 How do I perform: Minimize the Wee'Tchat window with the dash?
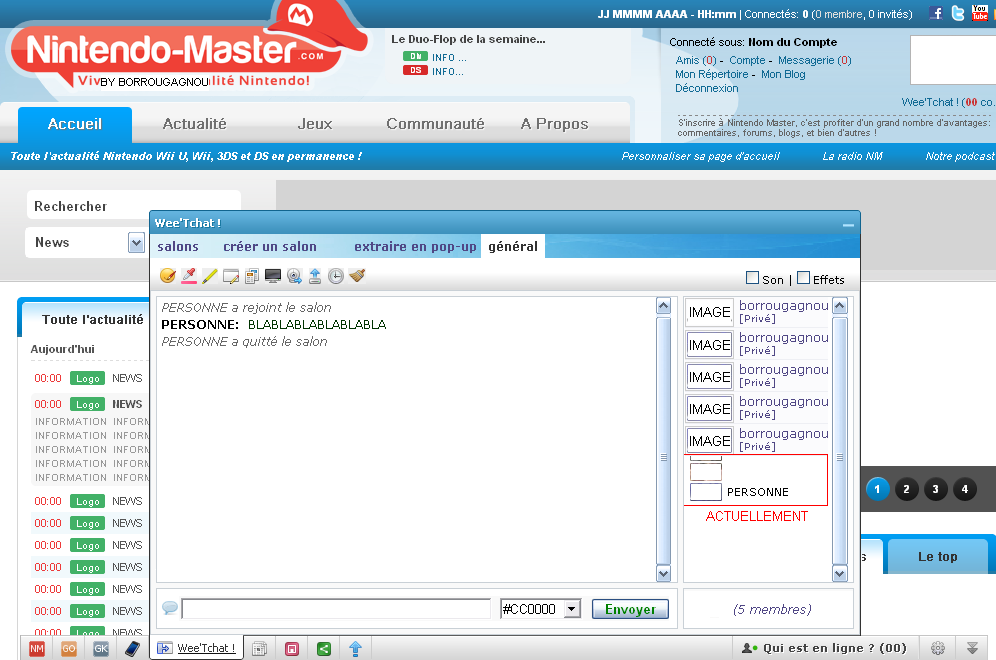point(848,225)
